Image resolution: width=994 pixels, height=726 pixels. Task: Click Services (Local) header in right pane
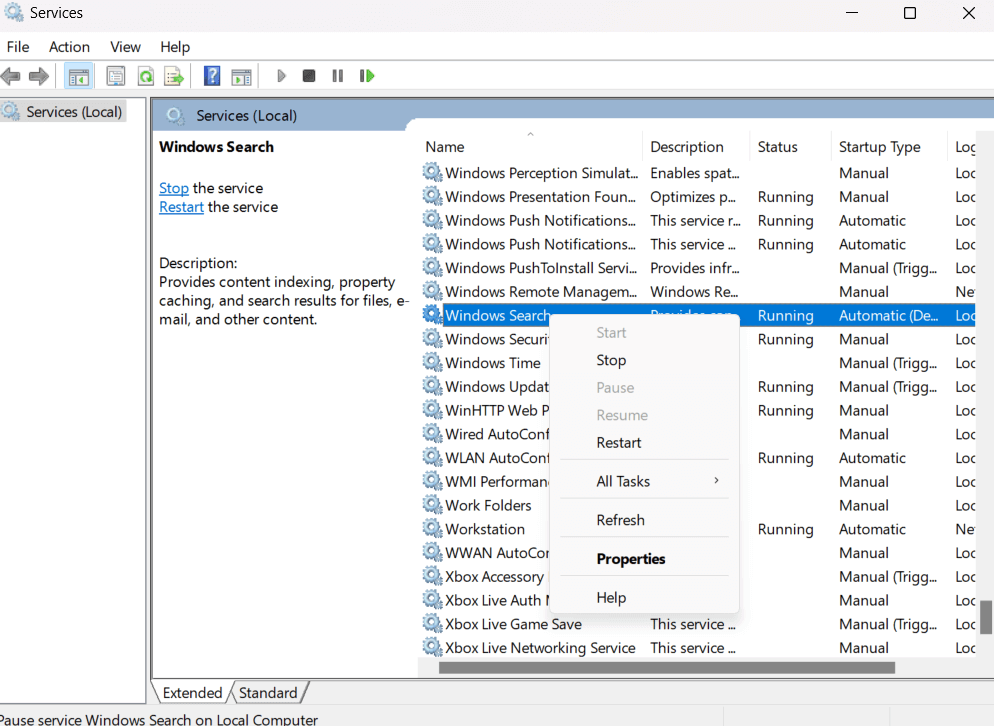click(246, 115)
